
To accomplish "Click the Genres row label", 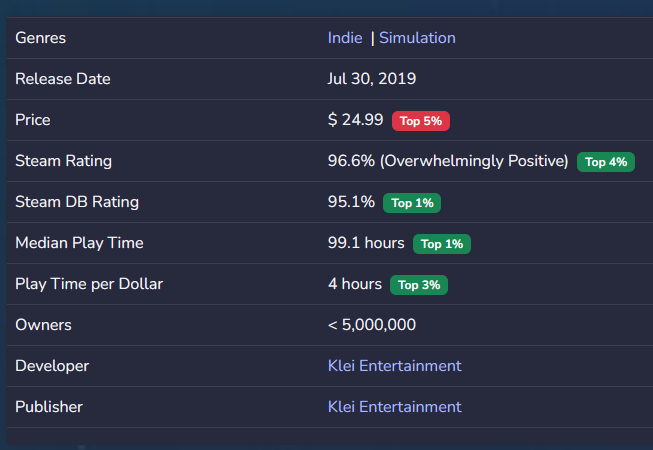I will pyautogui.click(x=40, y=38).
